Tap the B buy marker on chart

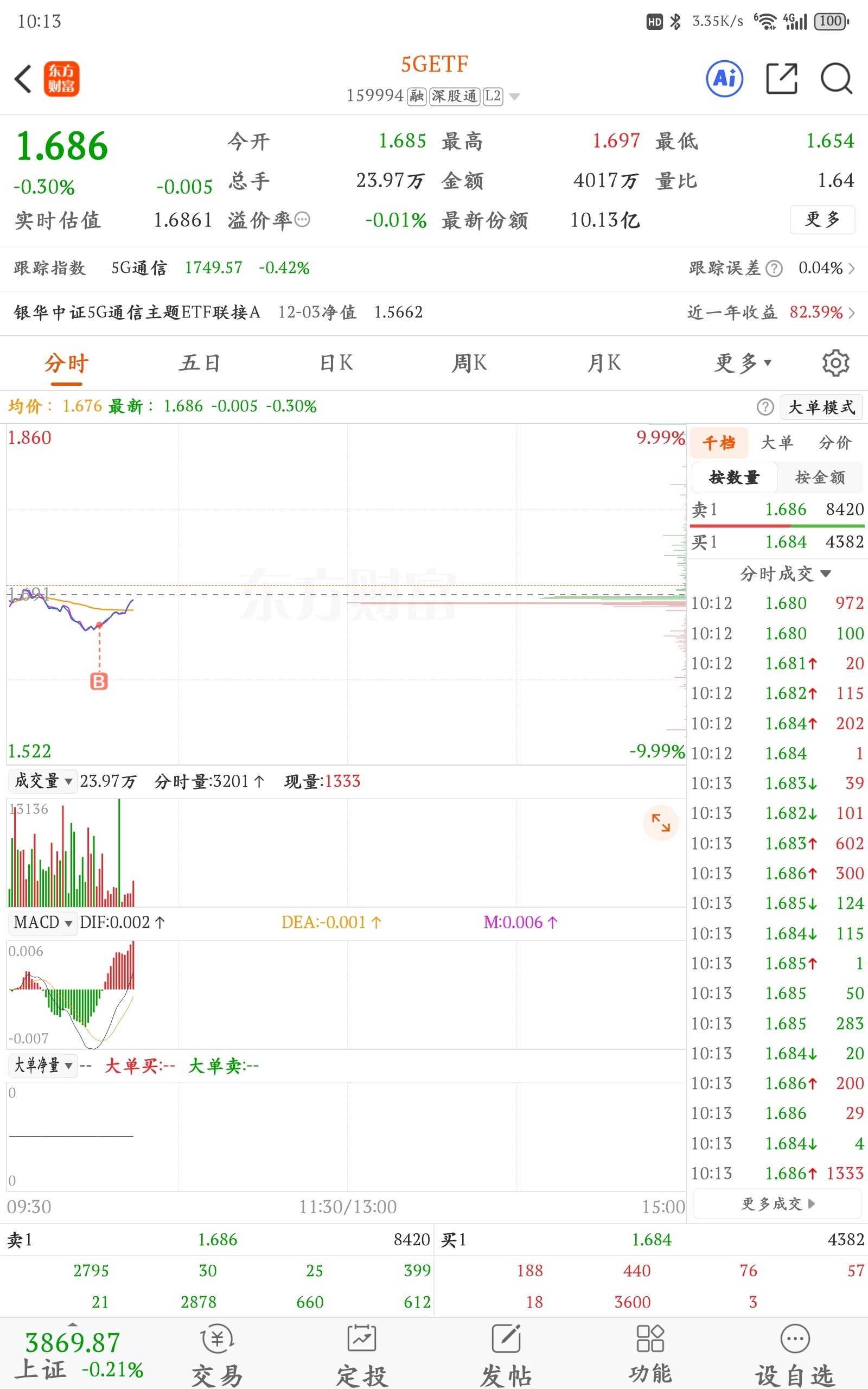tap(99, 681)
